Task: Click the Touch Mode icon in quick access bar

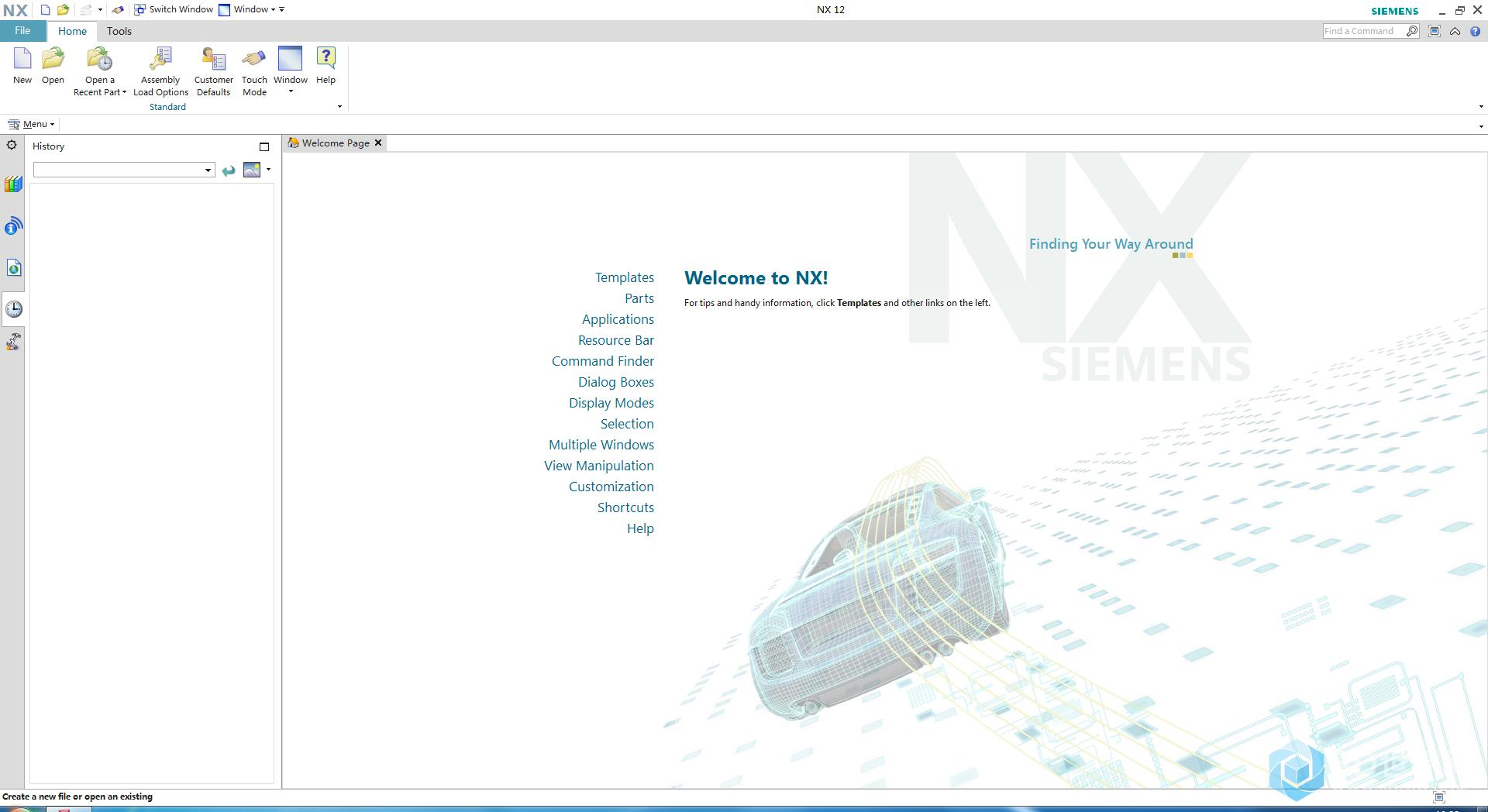Action: [118, 10]
